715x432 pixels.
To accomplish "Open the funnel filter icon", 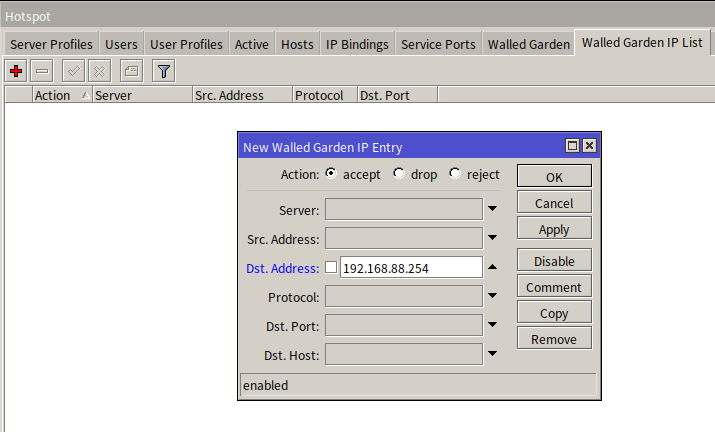I will pos(163,71).
